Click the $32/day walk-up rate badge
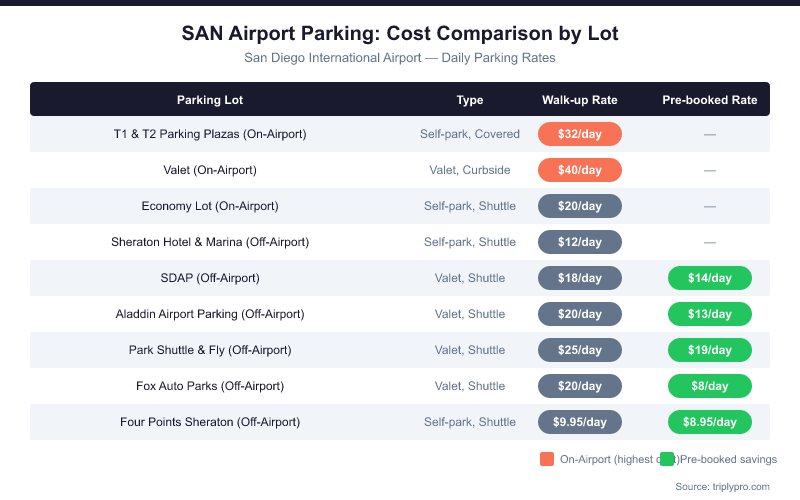 [x=580, y=134]
